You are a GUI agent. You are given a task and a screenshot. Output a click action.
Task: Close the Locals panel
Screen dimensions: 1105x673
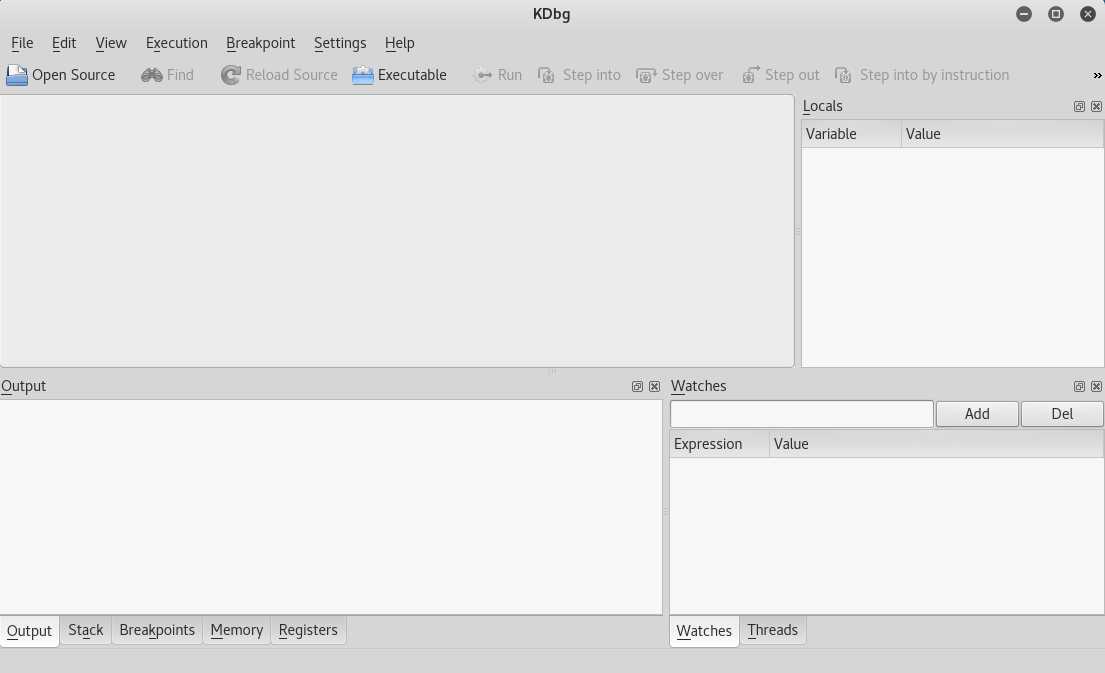[x=1096, y=106]
